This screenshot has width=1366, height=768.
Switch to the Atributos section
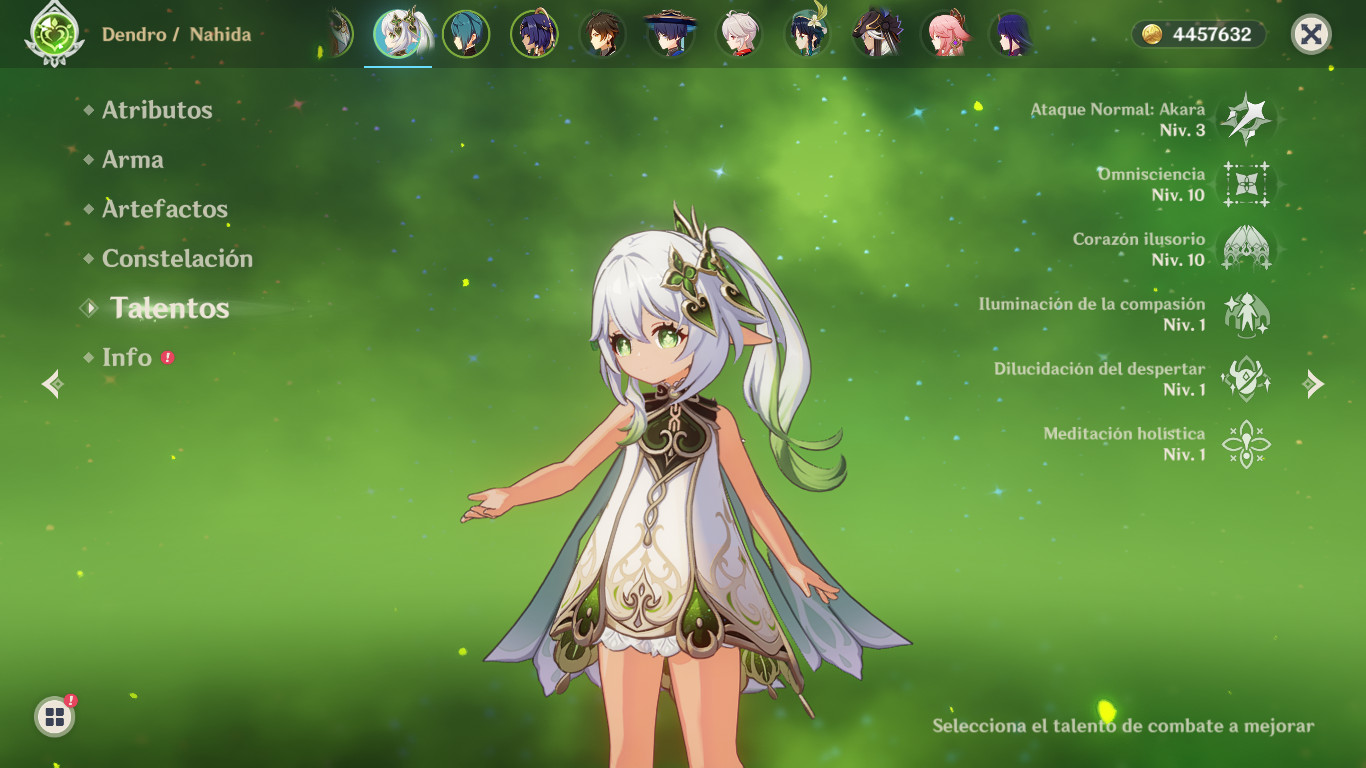(155, 111)
